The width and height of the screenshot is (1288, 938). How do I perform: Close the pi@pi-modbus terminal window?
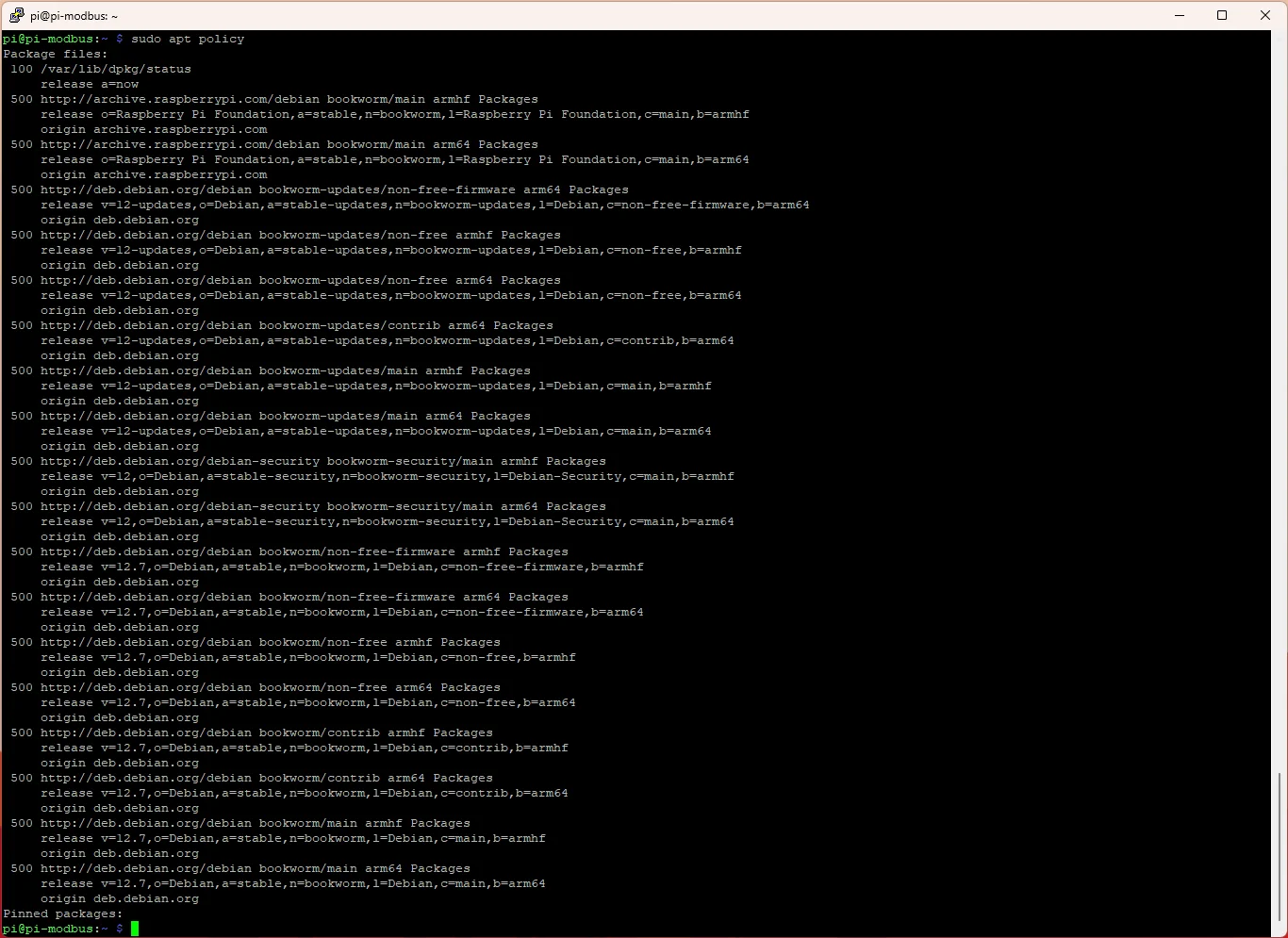[x=1265, y=15]
